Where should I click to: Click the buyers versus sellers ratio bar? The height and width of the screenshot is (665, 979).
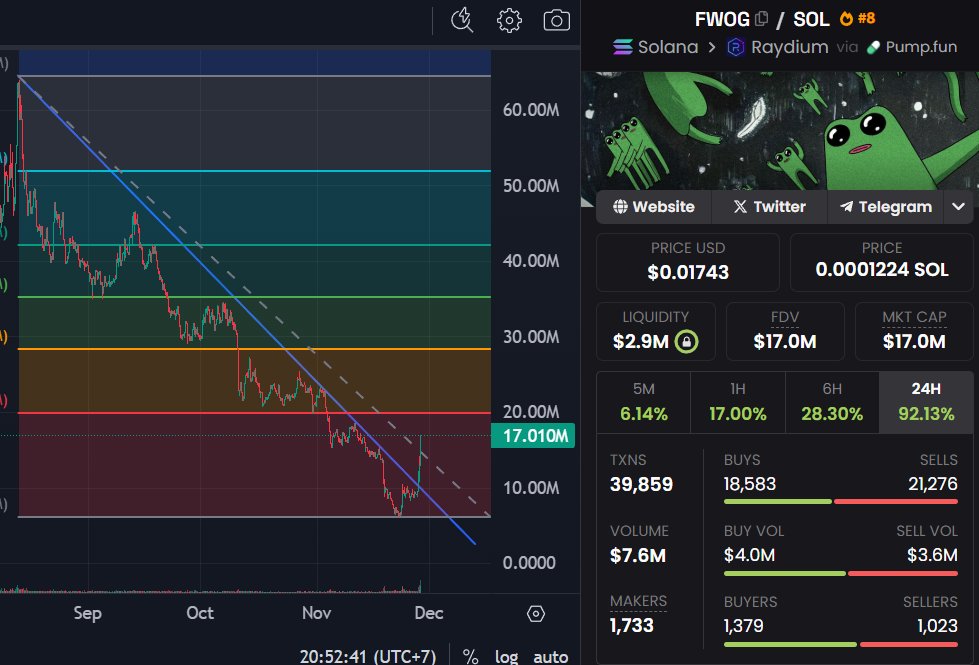coord(840,644)
